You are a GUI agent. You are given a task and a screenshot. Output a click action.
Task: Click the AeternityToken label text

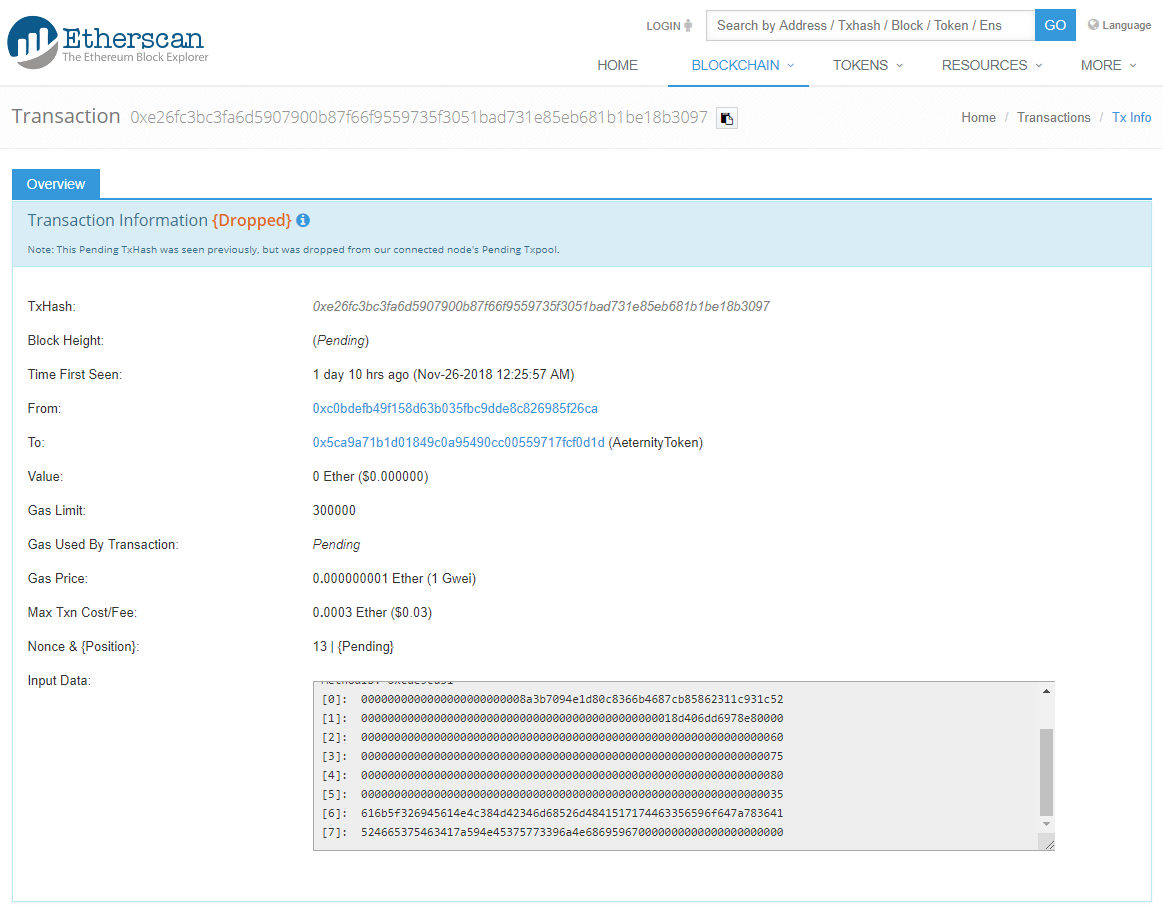click(656, 443)
